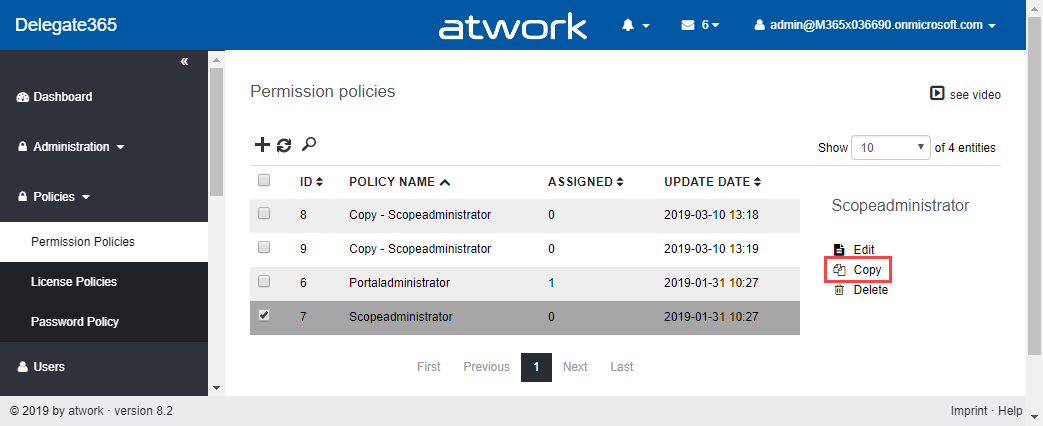The height and width of the screenshot is (426, 1043).
Task: Click the Delete trash icon
Action: coord(839,290)
